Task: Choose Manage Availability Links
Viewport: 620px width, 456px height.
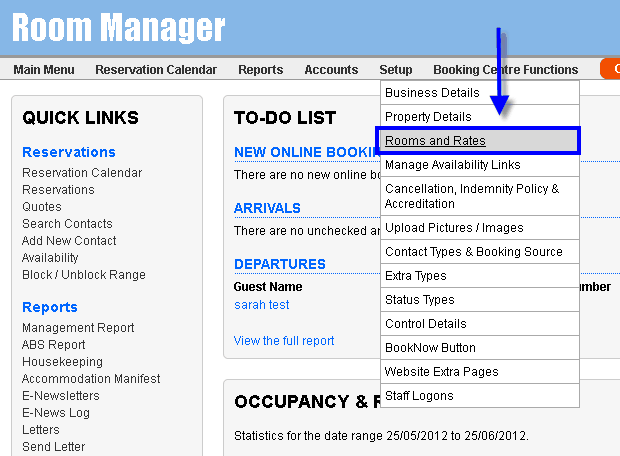Action: pos(480,165)
